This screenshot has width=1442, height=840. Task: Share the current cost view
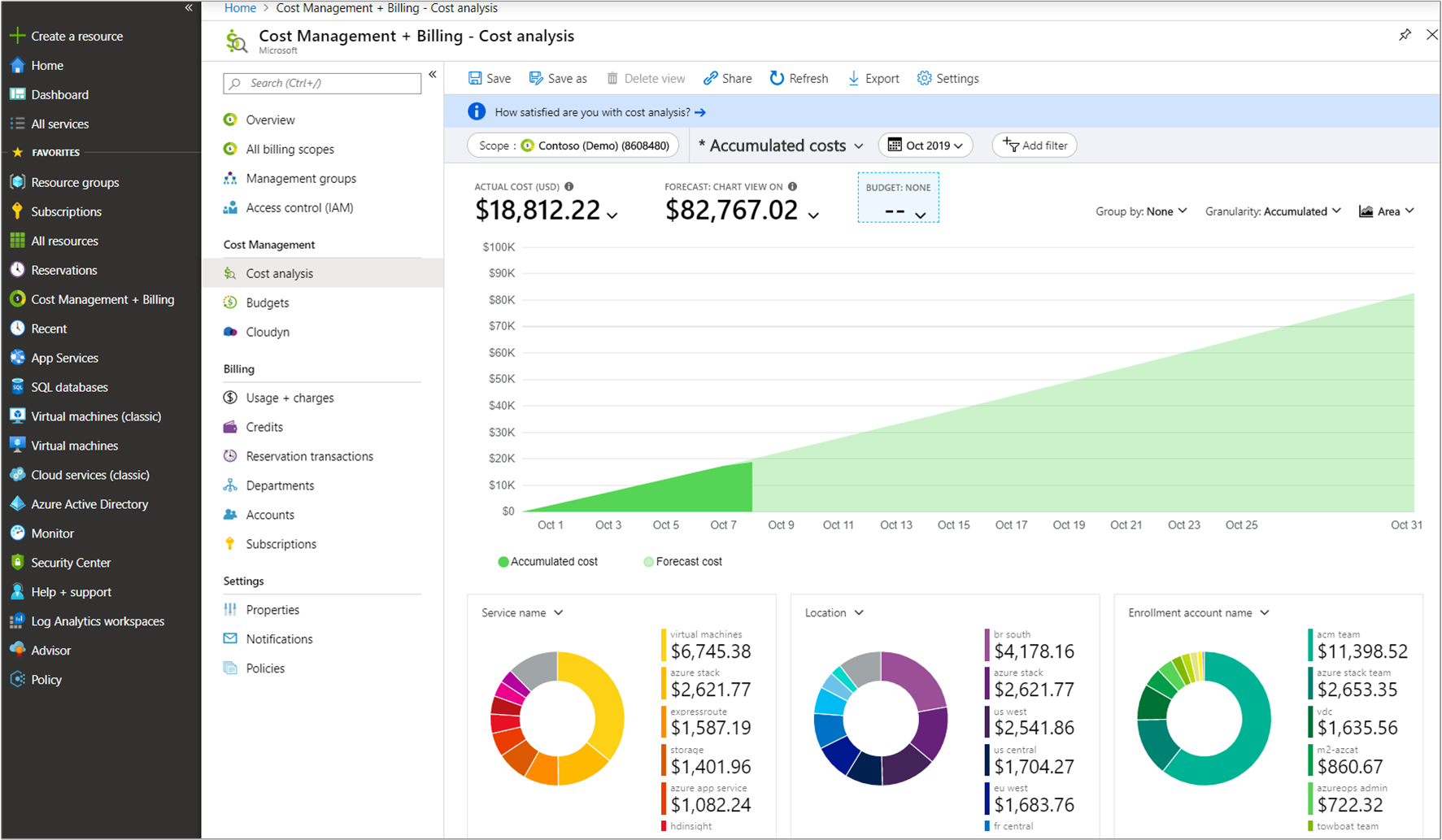pyautogui.click(x=726, y=78)
